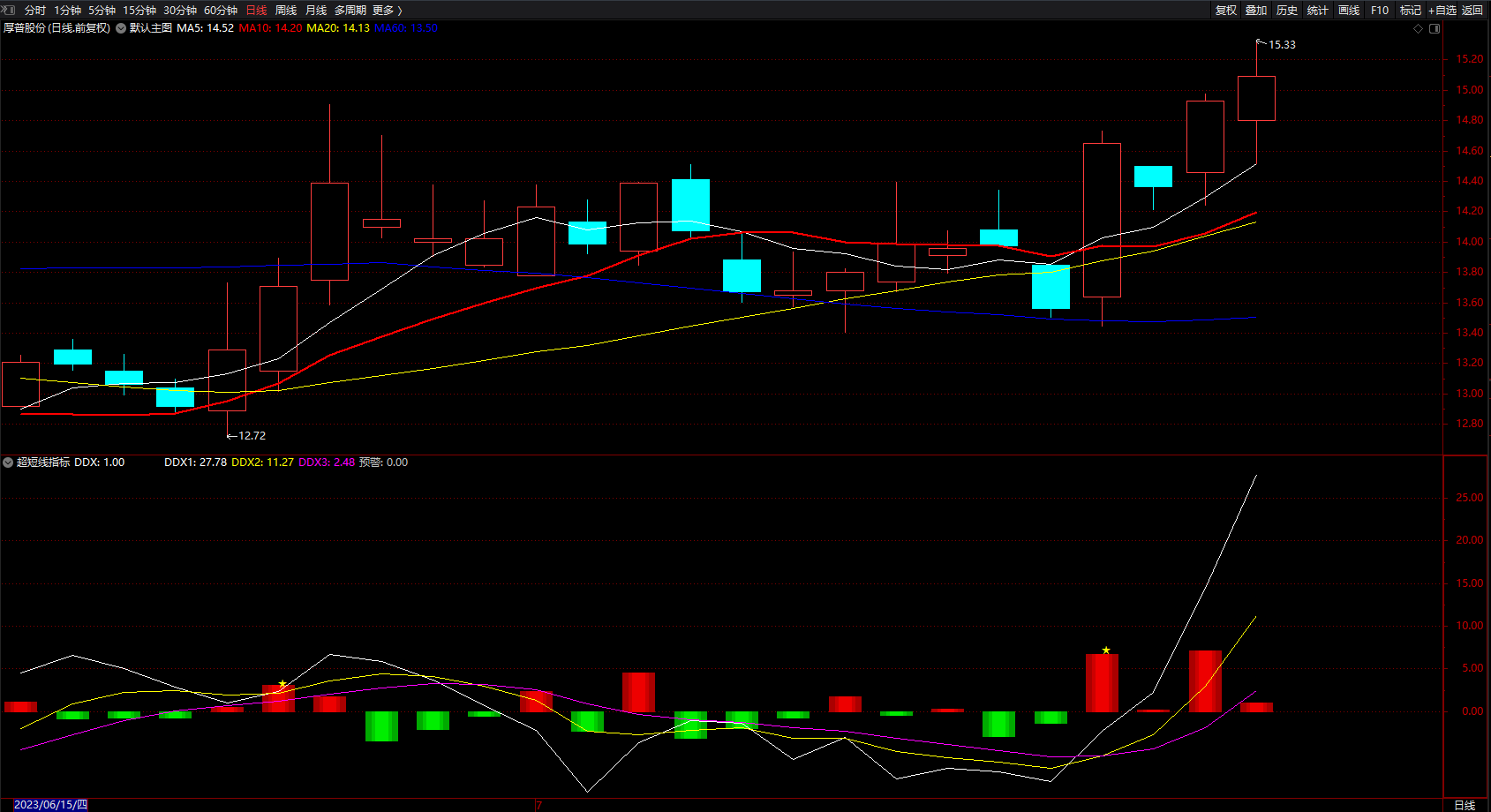Switch to 月线 monthly chart
Image resolution: width=1491 pixels, height=812 pixels.
[x=316, y=11]
